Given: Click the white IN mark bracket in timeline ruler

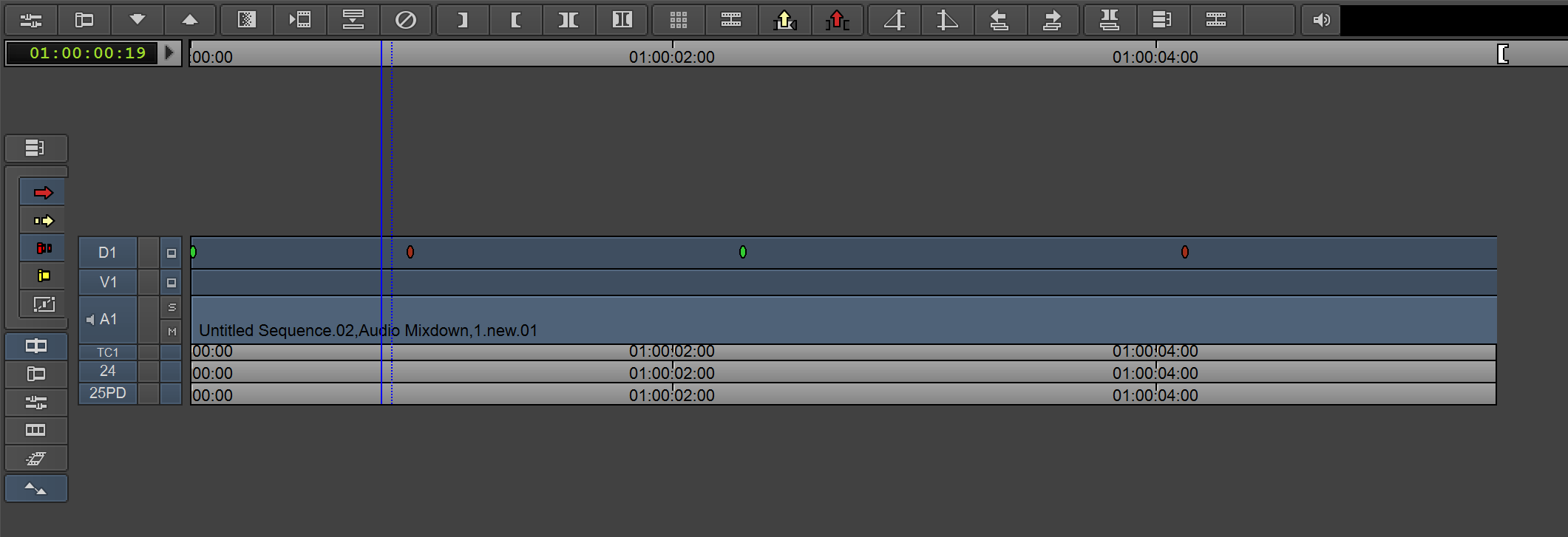Looking at the screenshot, I should point(1503,54).
